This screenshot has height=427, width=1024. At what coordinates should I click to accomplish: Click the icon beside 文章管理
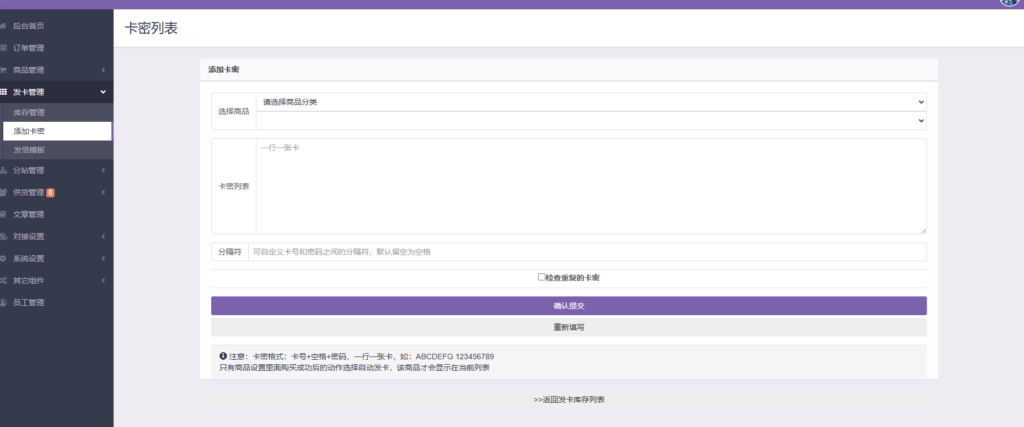tap(3, 215)
